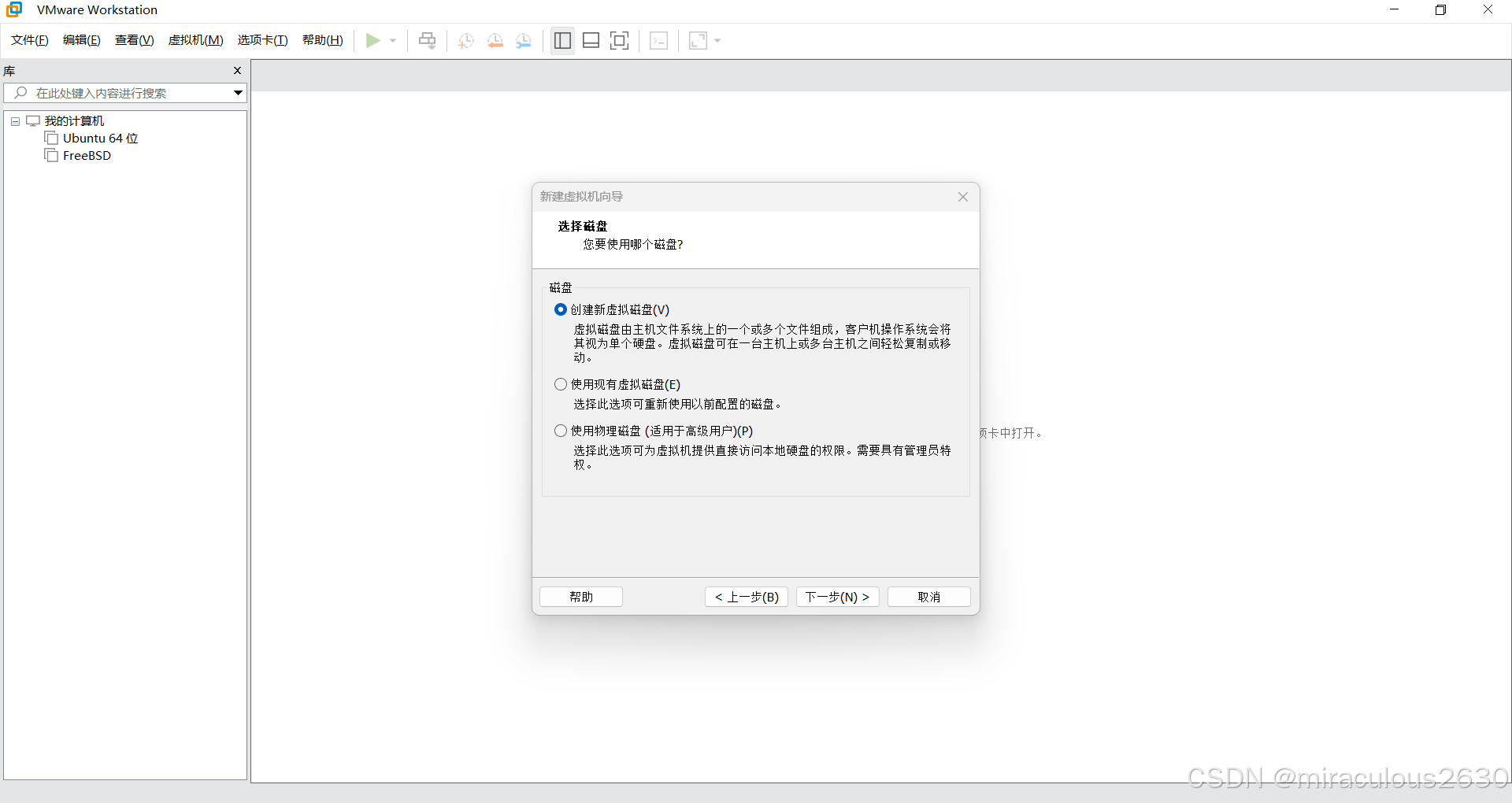The height and width of the screenshot is (803, 1512).
Task: Close the 库 library panel
Action: (237, 71)
